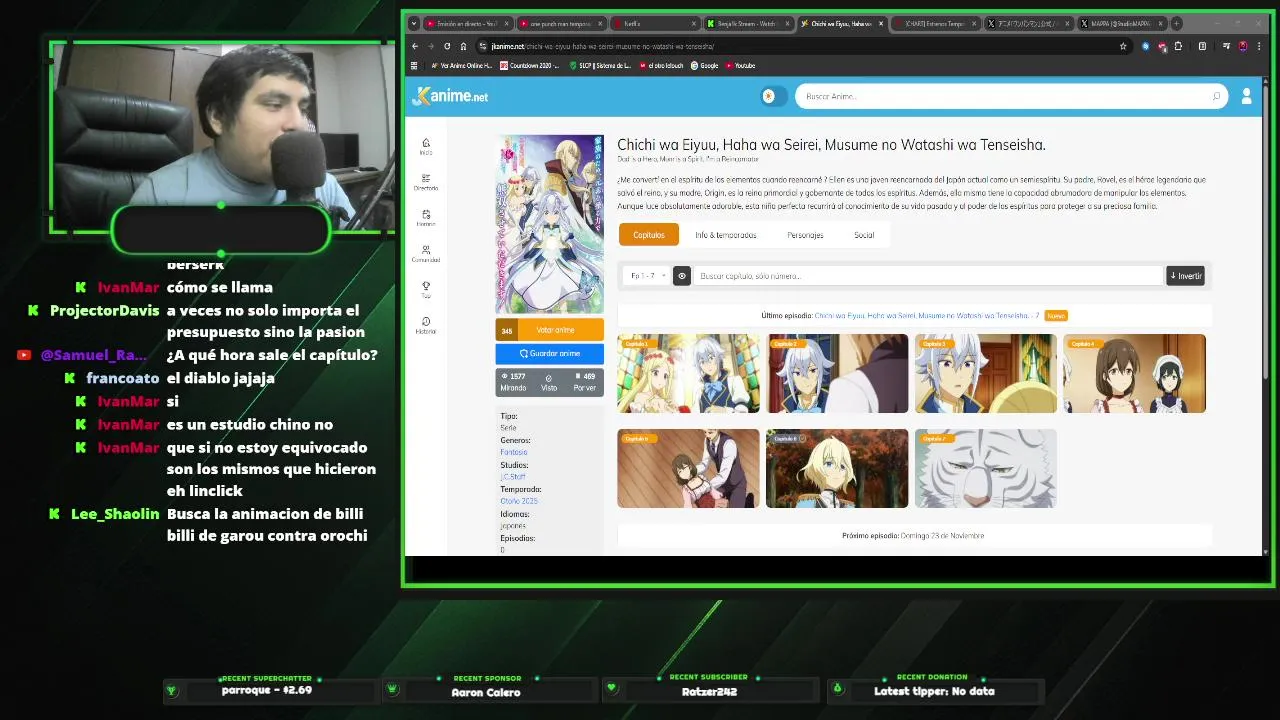
Task: Mark anime as Por ver
Action: click(585, 382)
